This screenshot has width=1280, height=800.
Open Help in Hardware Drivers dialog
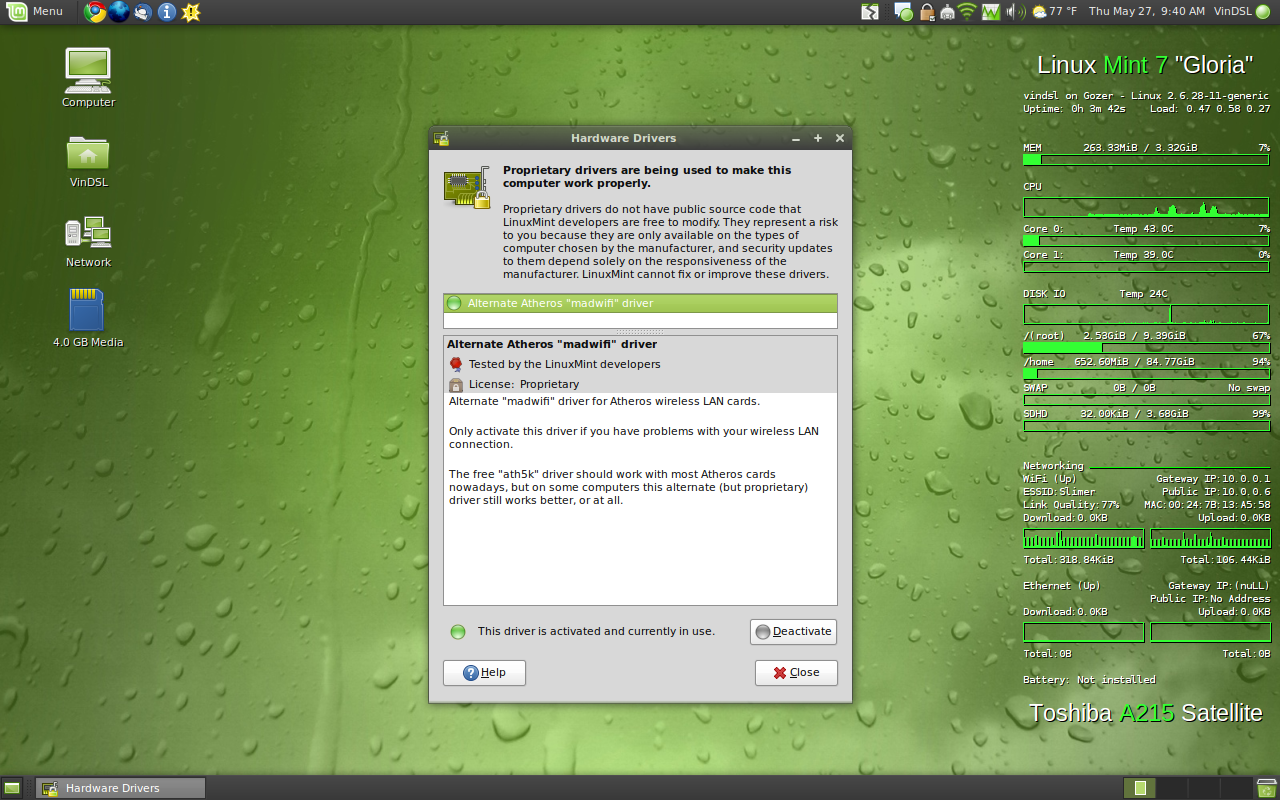click(x=484, y=672)
